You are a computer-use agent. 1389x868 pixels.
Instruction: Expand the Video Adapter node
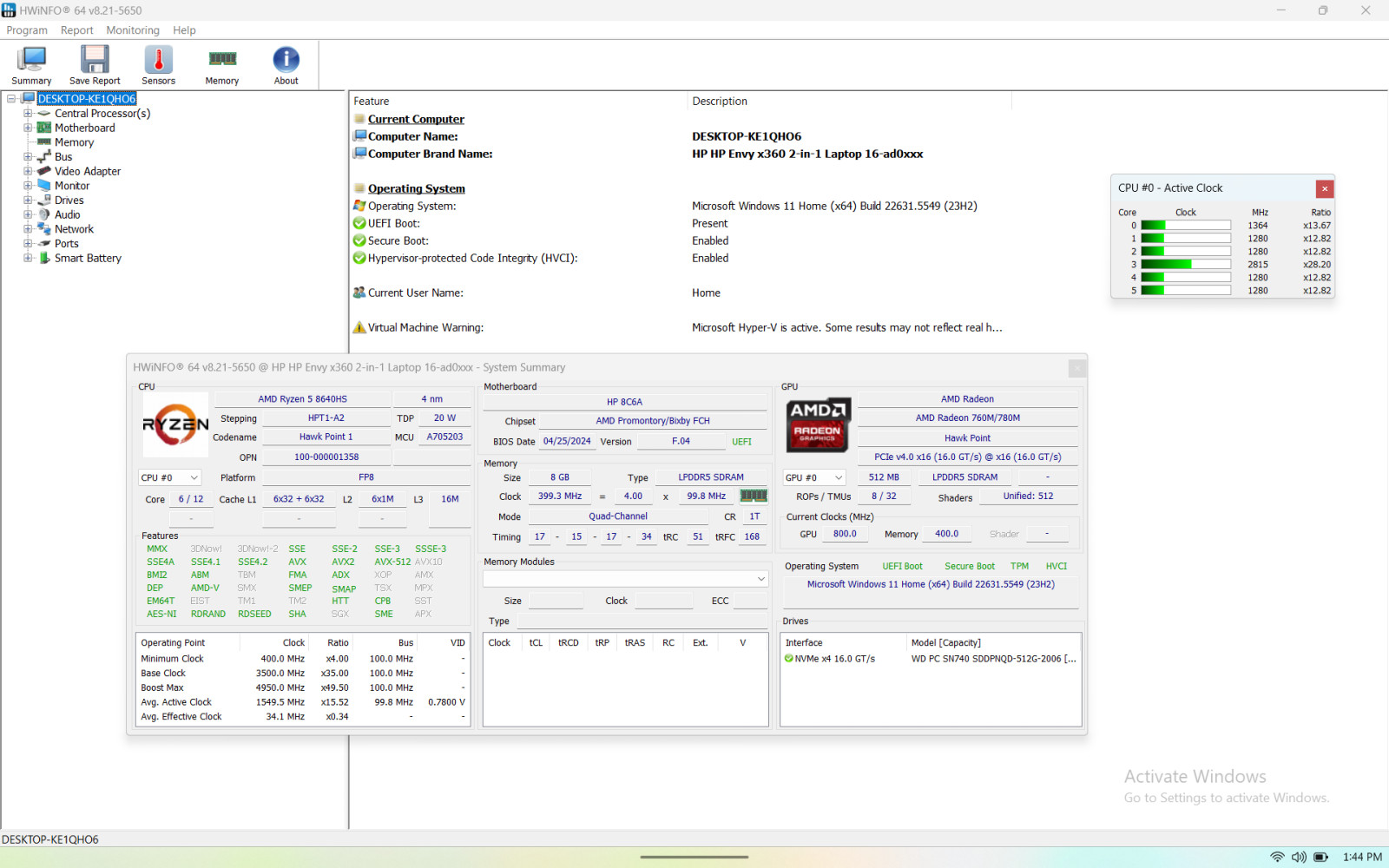pos(28,171)
